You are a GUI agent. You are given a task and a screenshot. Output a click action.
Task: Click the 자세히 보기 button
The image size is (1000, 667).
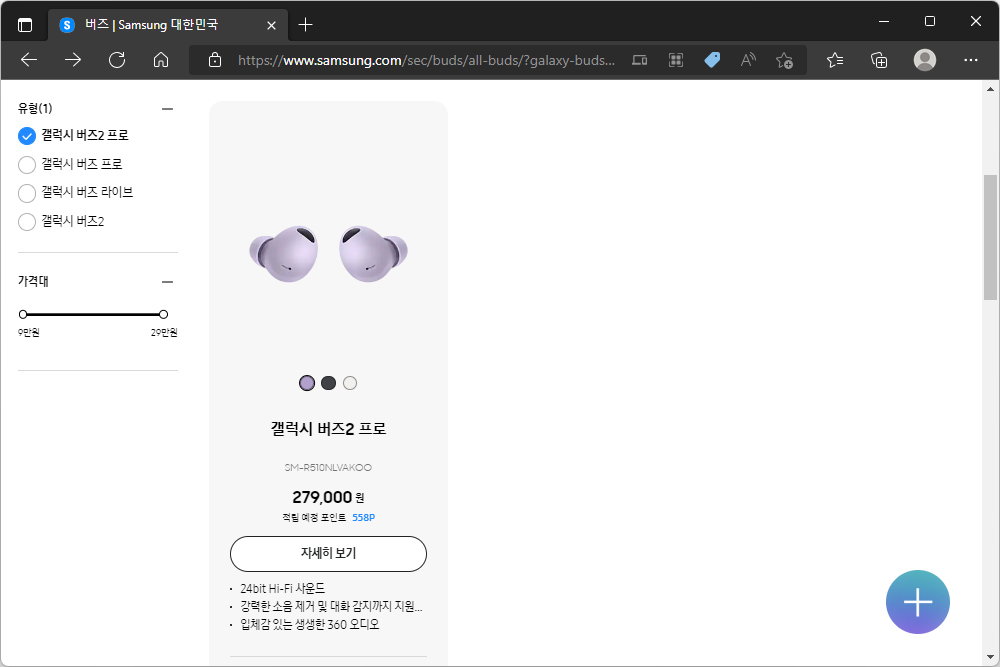point(328,553)
